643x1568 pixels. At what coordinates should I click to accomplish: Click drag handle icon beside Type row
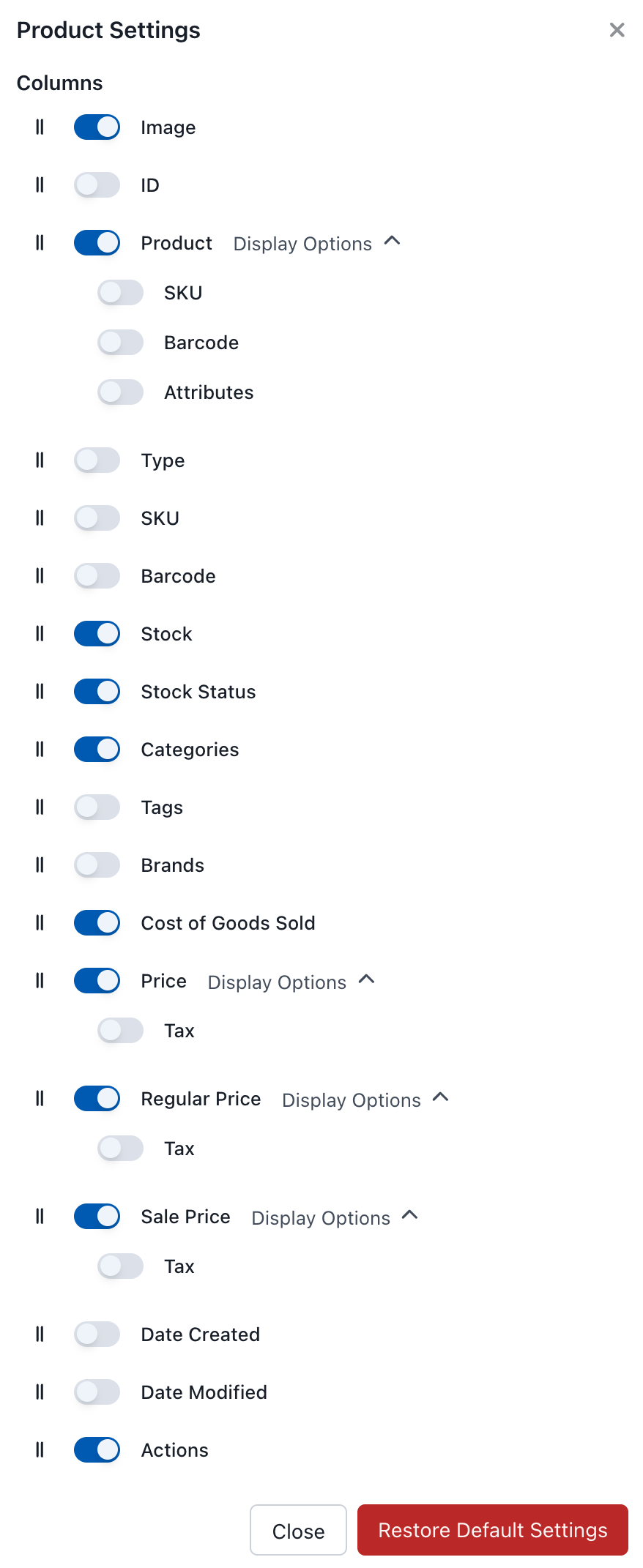pos(40,460)
